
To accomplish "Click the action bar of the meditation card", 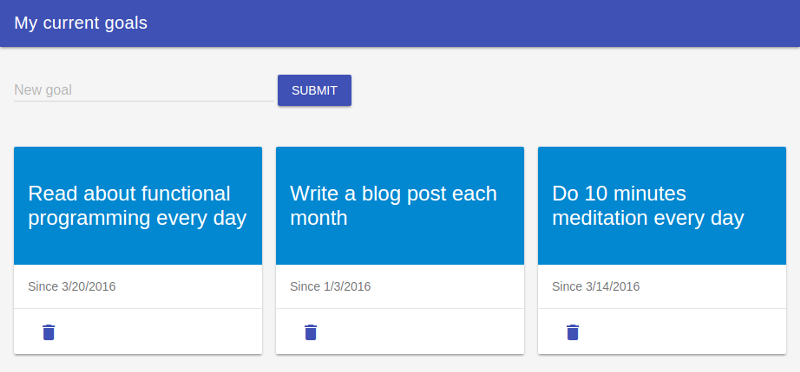I will (x=662, y=332).
